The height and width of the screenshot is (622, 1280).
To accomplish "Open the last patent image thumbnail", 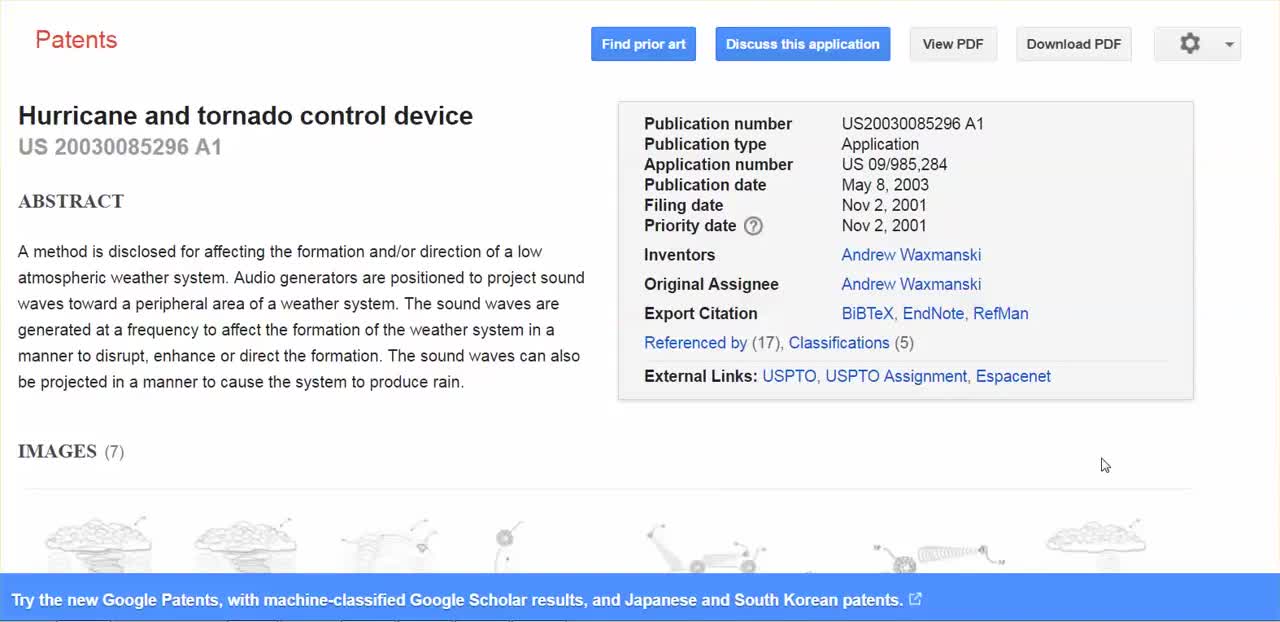I will pyautogui.click(x=1095, y=545).
